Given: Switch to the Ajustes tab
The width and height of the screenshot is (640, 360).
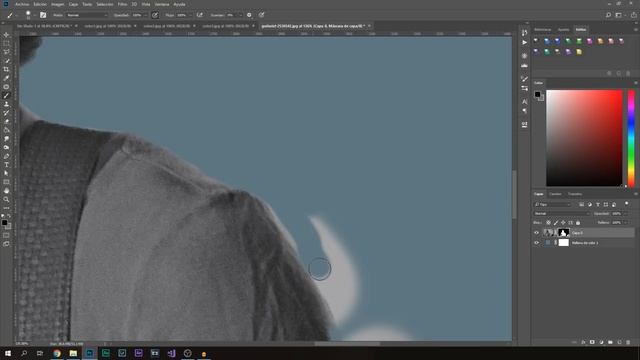Looking at the screenshot, I should point(563,29).
